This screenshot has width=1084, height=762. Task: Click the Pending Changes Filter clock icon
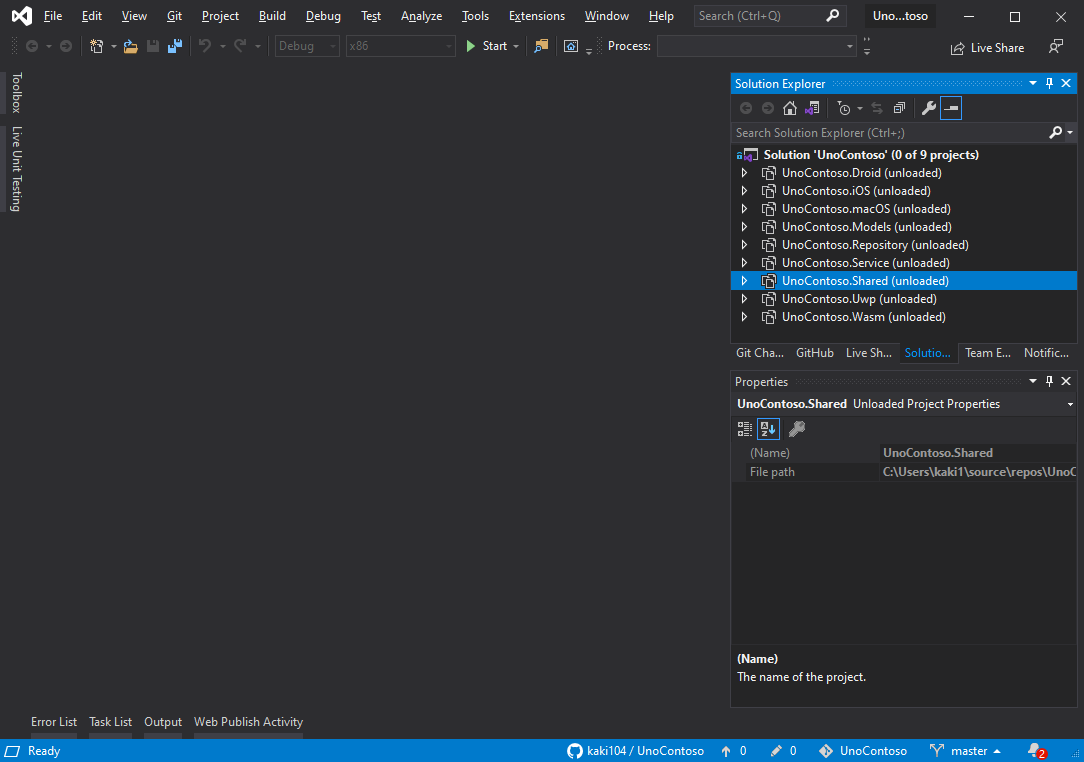click(x=843, y=108)
